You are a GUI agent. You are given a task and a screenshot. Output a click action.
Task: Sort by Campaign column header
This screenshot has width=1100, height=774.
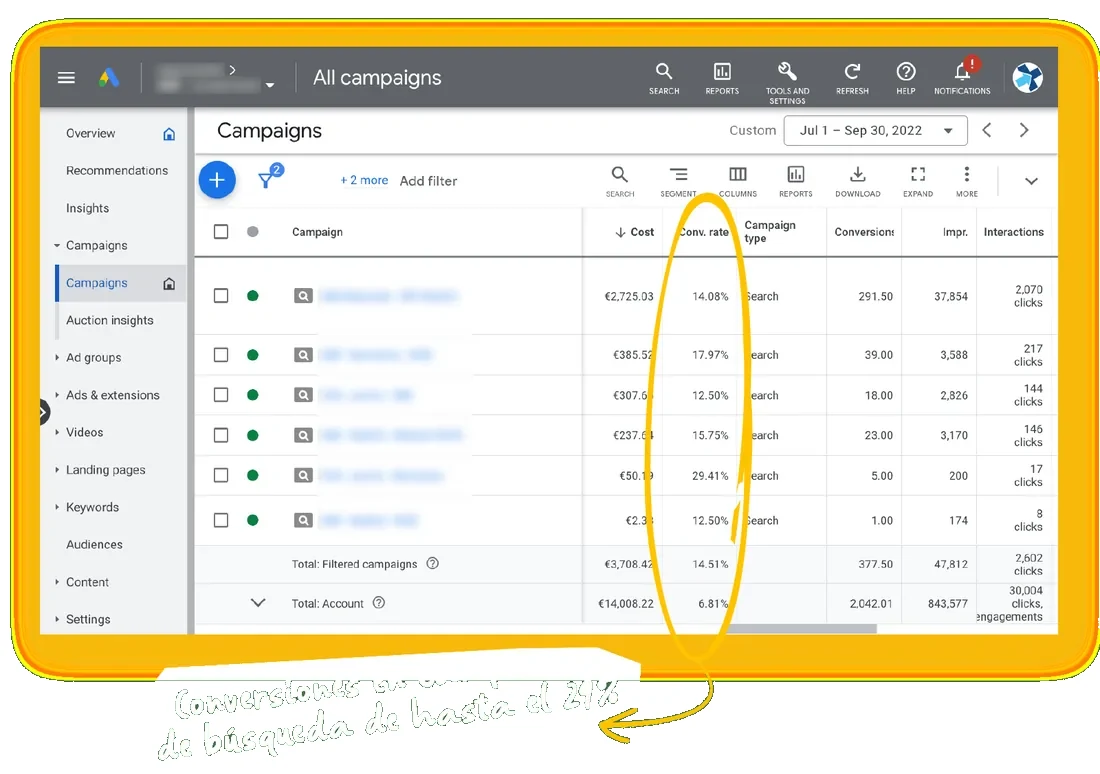point(317,232)
